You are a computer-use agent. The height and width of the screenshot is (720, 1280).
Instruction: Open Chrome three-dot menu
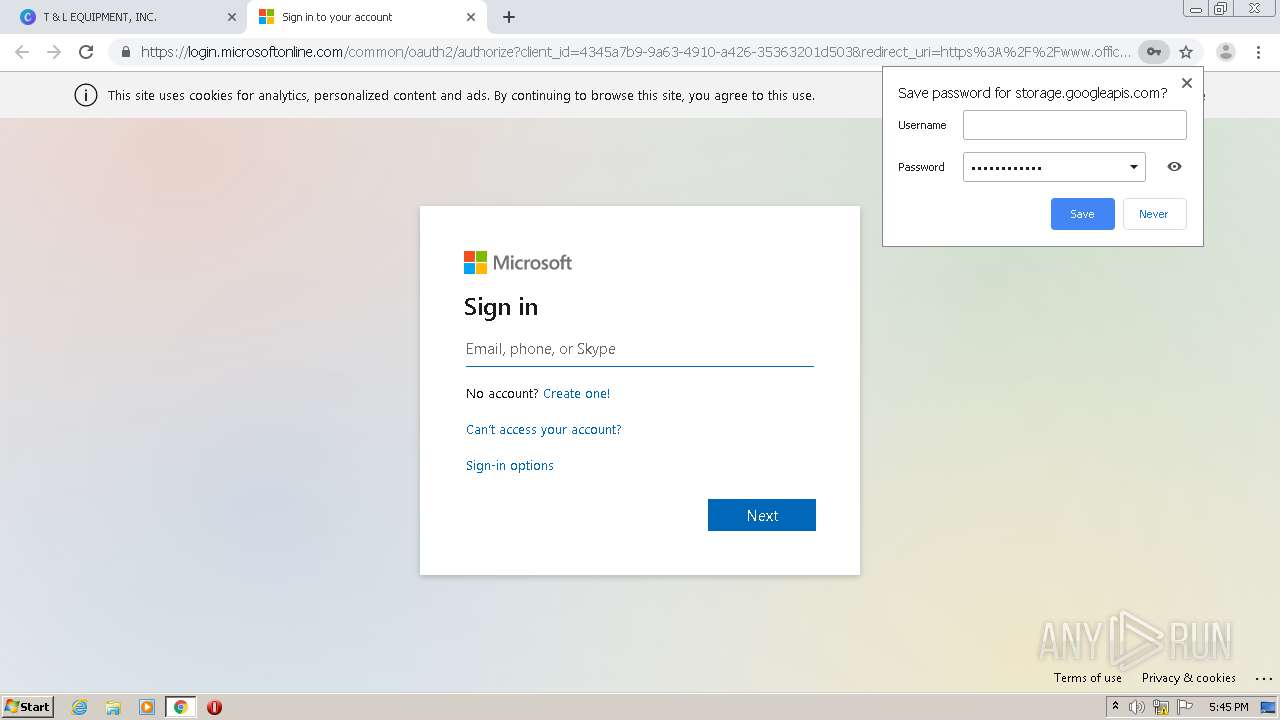tap(1258, 52)
